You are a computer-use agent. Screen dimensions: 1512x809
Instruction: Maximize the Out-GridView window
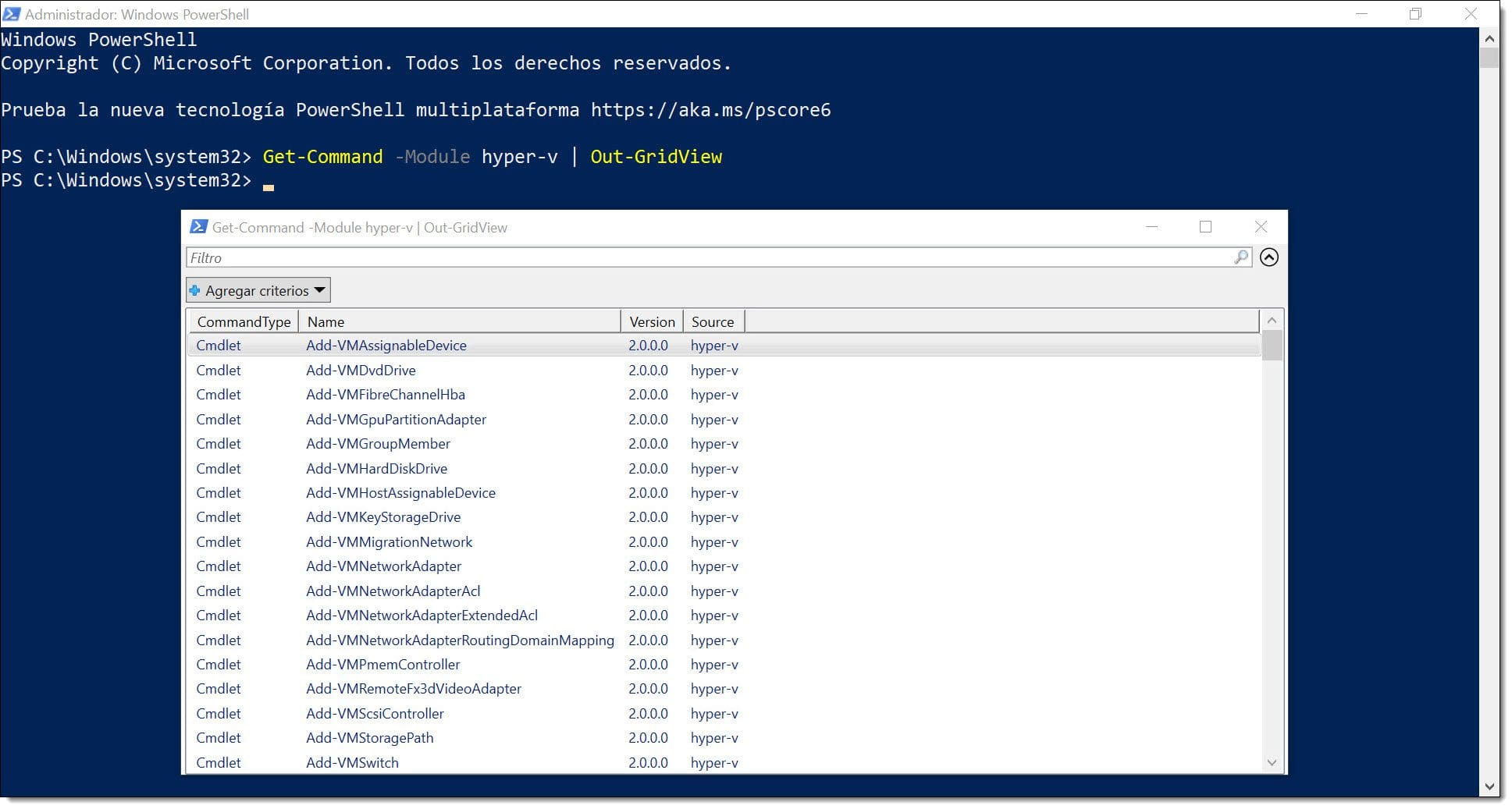click(1205, 227)
